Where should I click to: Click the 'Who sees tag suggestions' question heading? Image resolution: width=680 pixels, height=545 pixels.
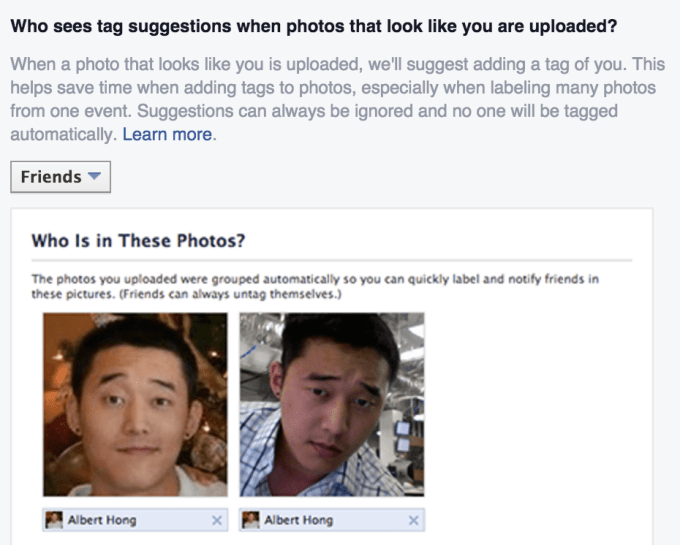tap(313, 26)
